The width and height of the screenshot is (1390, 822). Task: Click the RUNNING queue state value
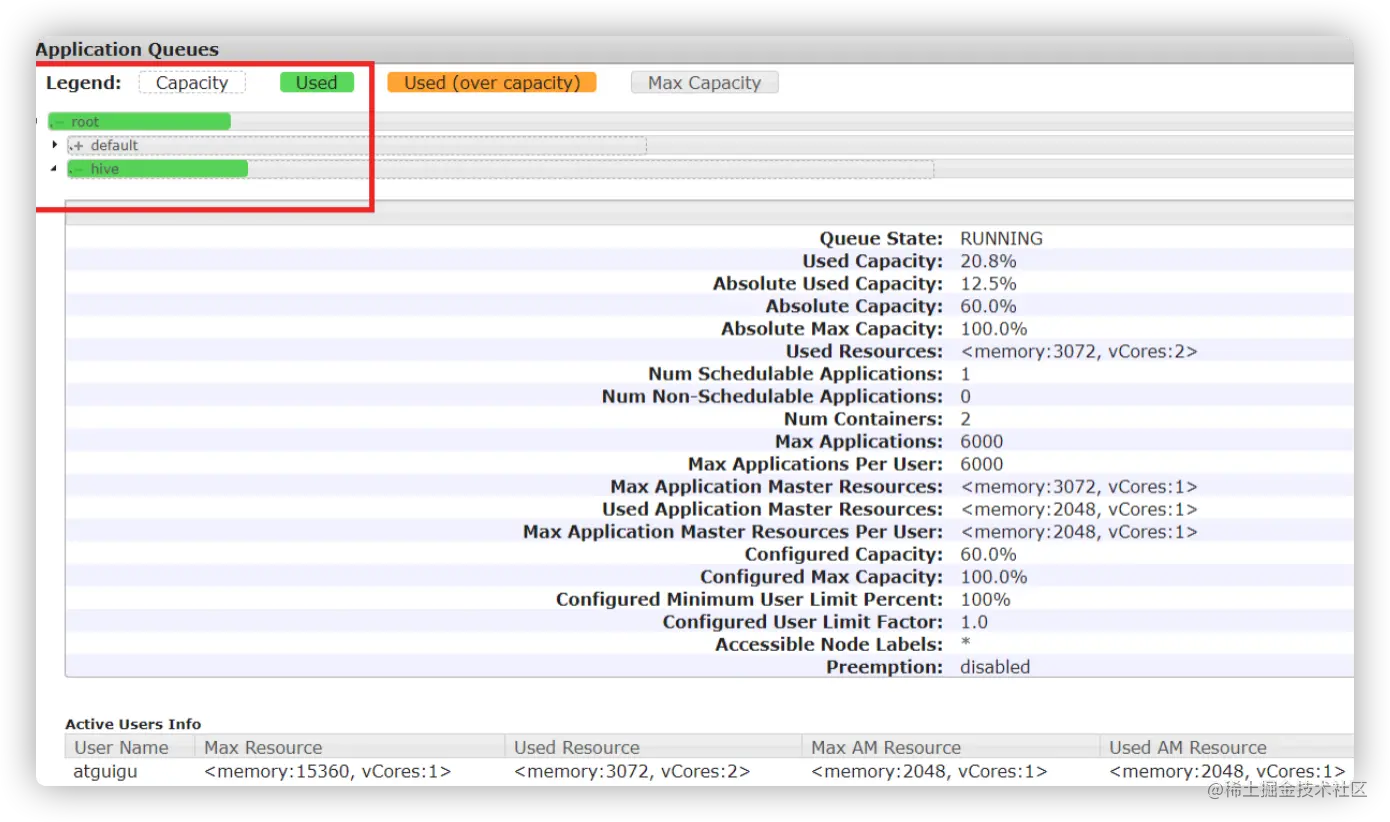(x=1001, y=239)
